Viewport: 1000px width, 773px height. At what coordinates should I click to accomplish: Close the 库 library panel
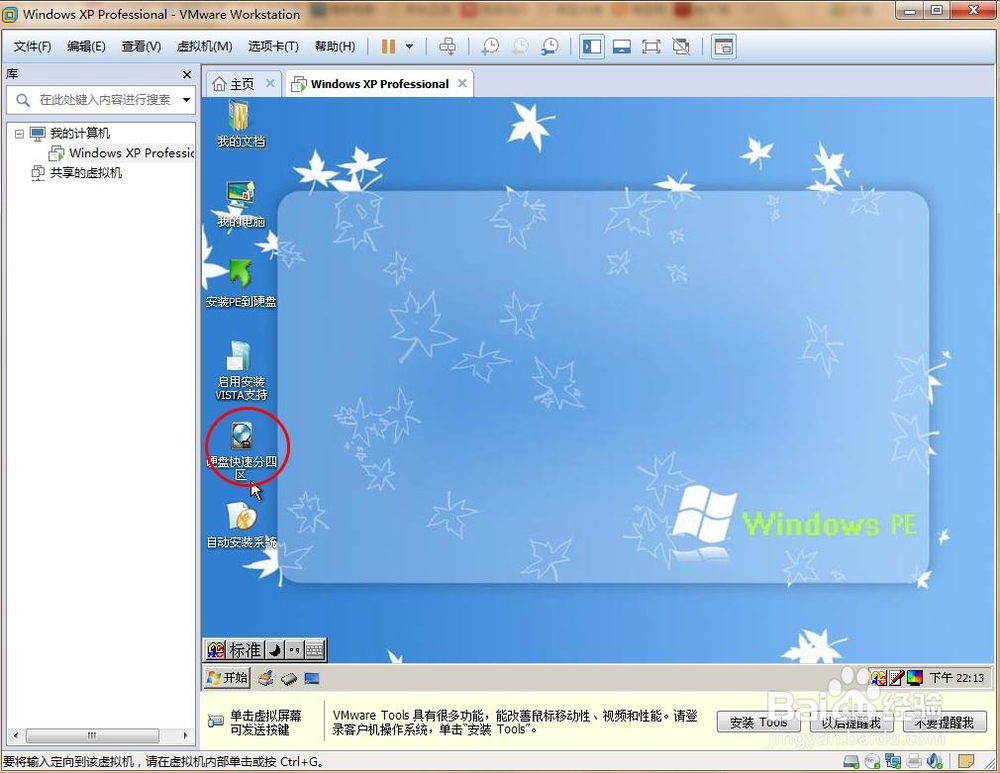click(187, 75)
